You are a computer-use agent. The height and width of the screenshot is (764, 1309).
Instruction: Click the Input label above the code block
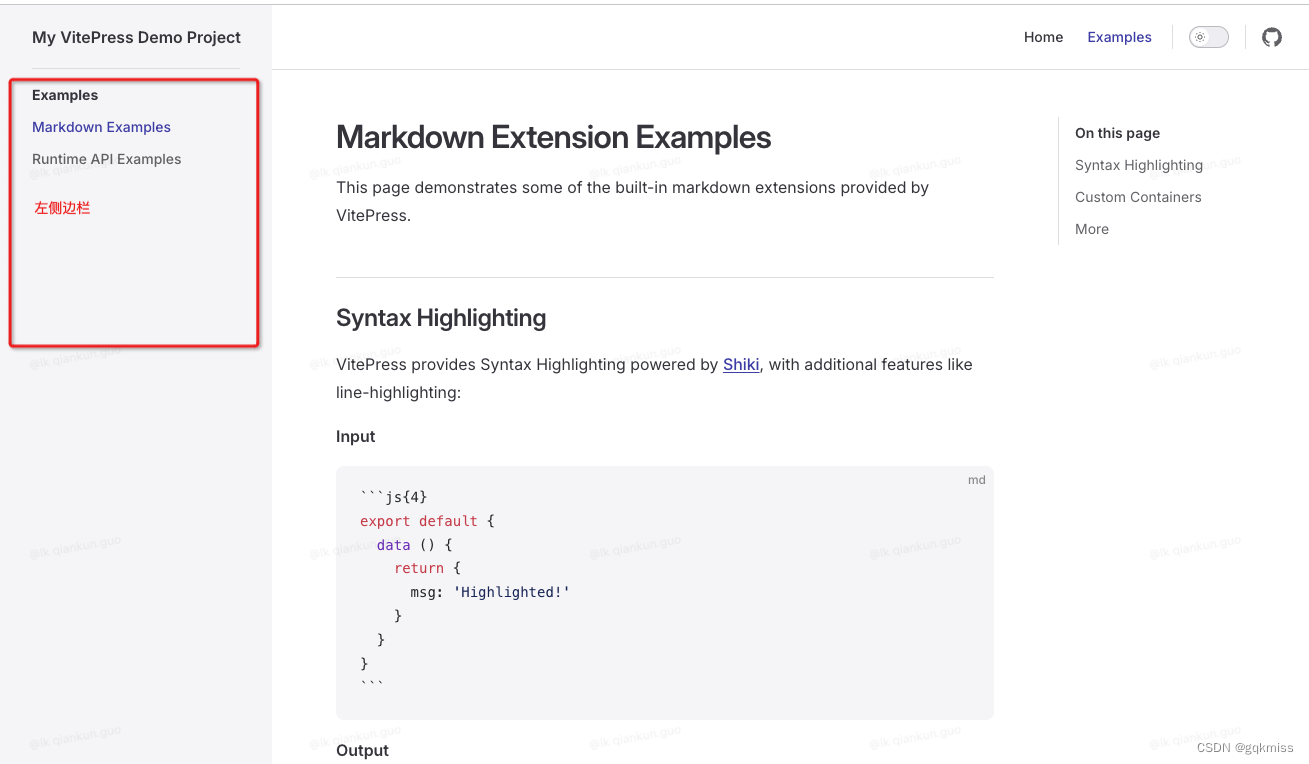pos(355,436)
